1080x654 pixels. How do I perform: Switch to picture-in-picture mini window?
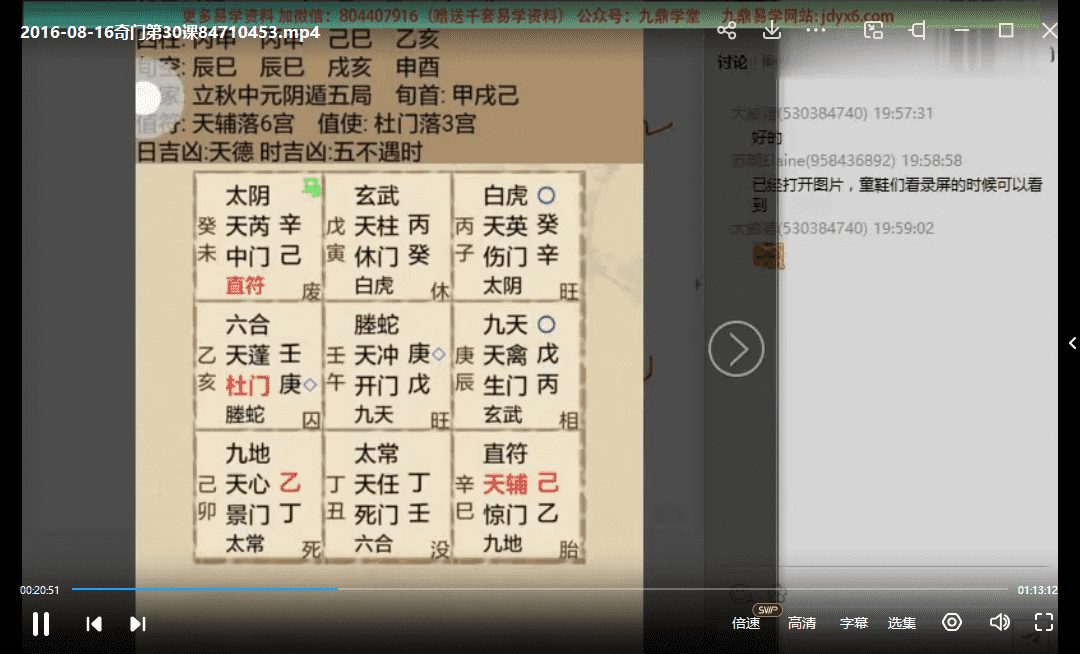[x=873, y=30]
